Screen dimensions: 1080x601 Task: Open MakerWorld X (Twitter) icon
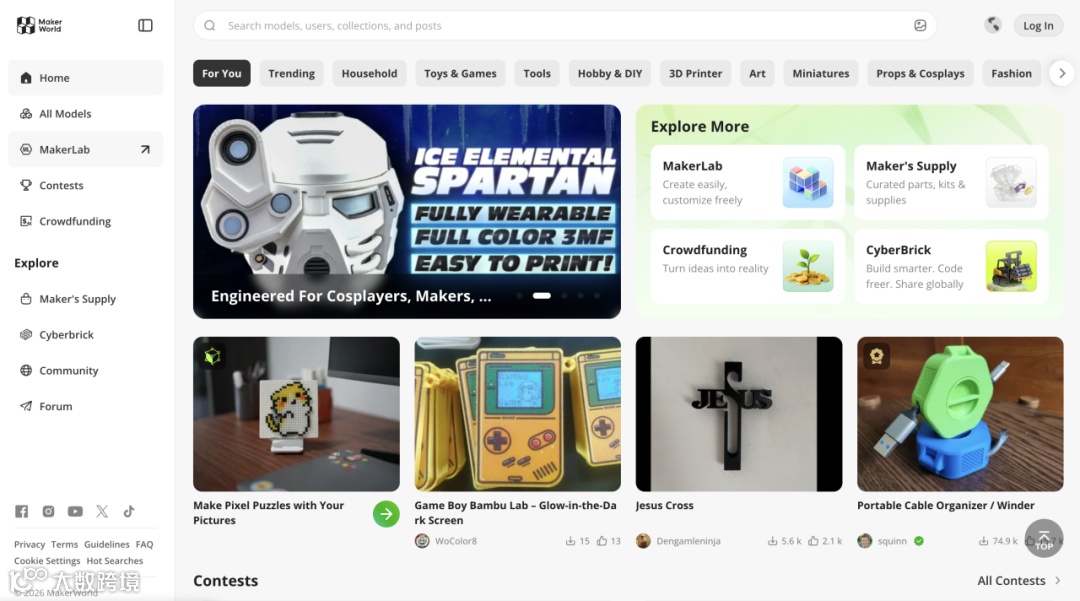(x=102, y=511)
